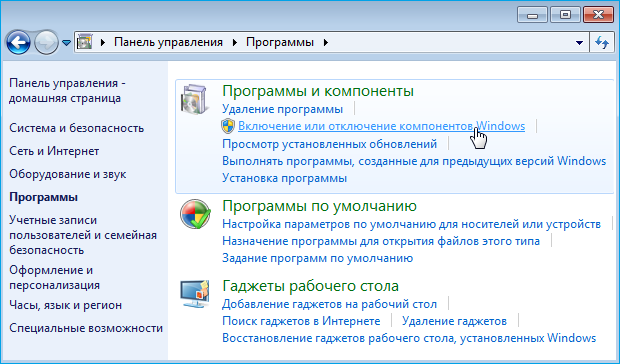This screenshot has height=364, width=620.
Task: Open Назначение программы для открытия файлов
Action: 381,241
